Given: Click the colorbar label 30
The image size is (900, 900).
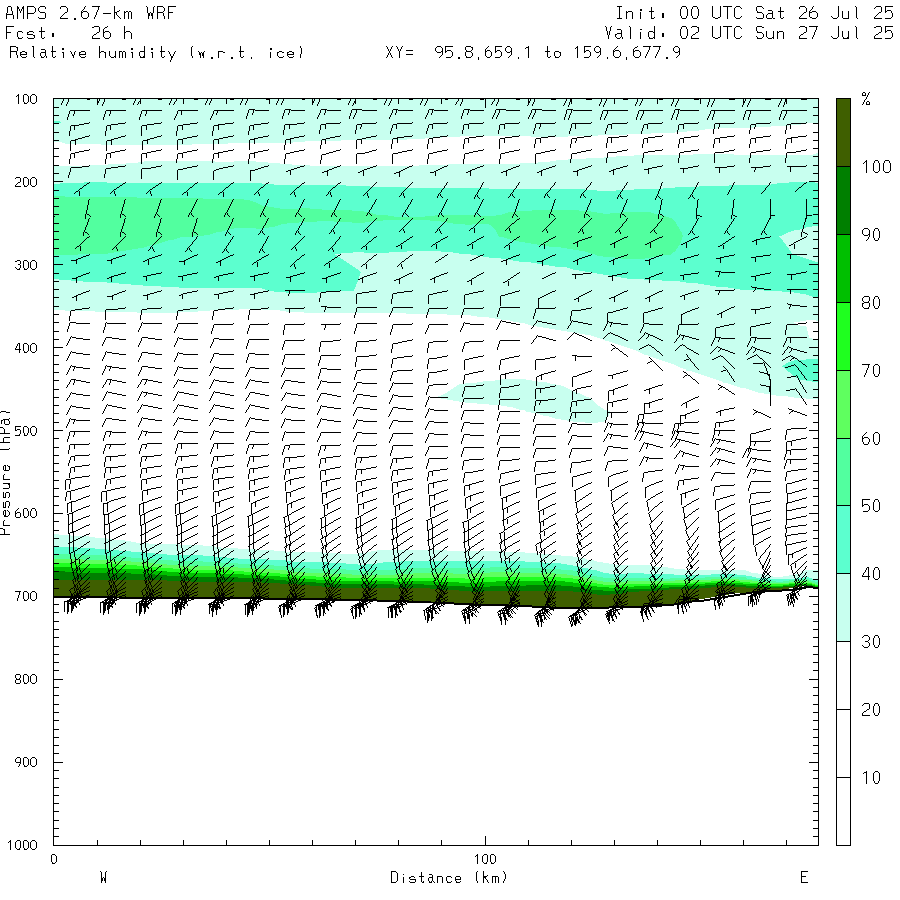Looking at the screenshot, I should [x=871, y=642].
